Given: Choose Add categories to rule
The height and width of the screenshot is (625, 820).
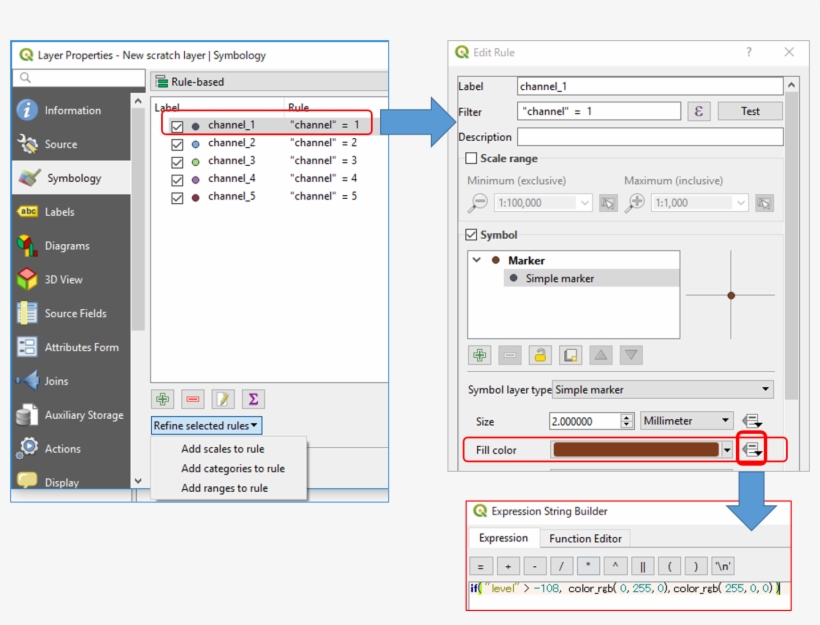Looking at the screenshot, I should (x=232, y=468).
